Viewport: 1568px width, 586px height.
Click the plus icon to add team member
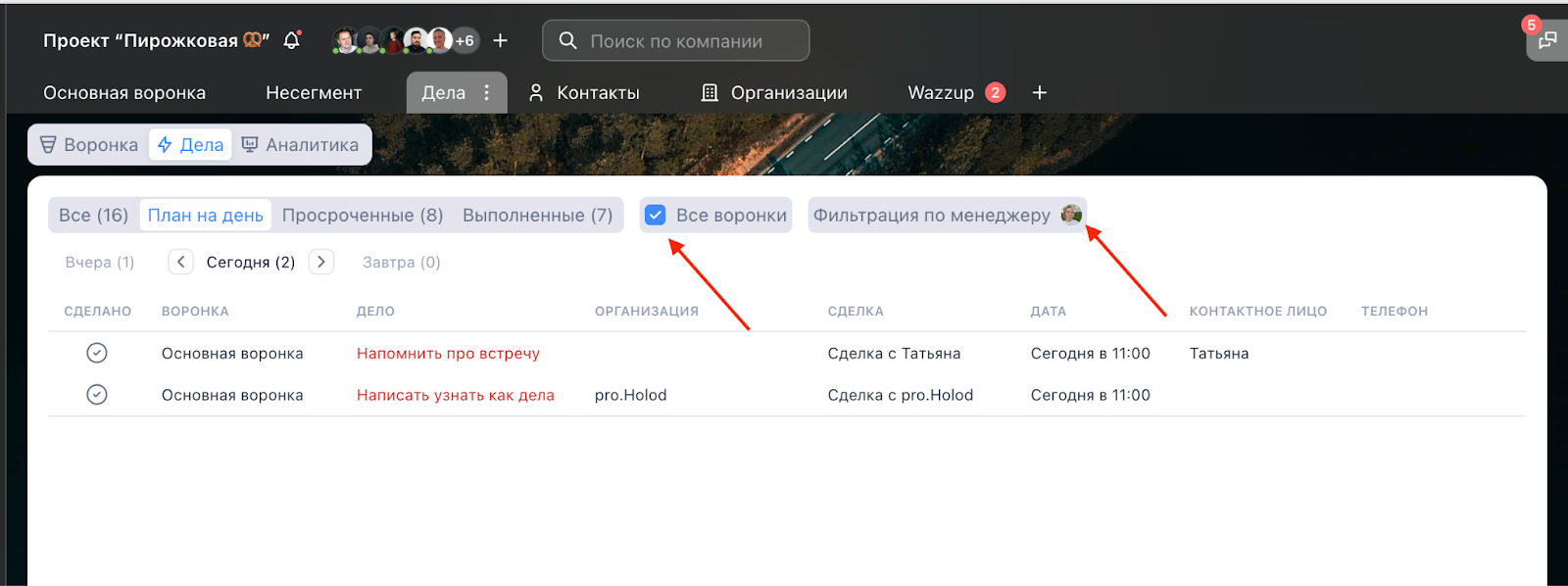pos(500,40)
